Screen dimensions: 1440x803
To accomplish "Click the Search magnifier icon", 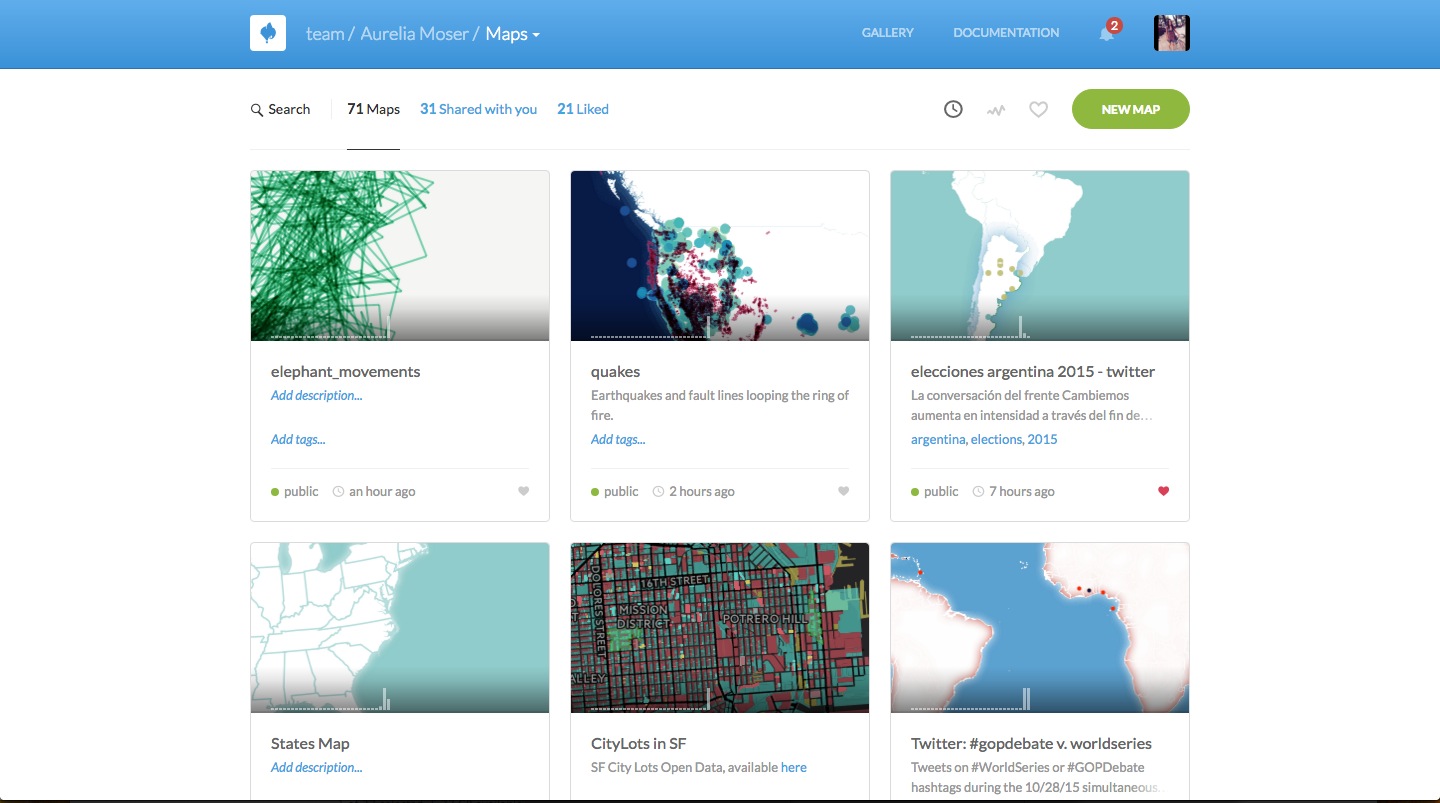I will (257, 110).
